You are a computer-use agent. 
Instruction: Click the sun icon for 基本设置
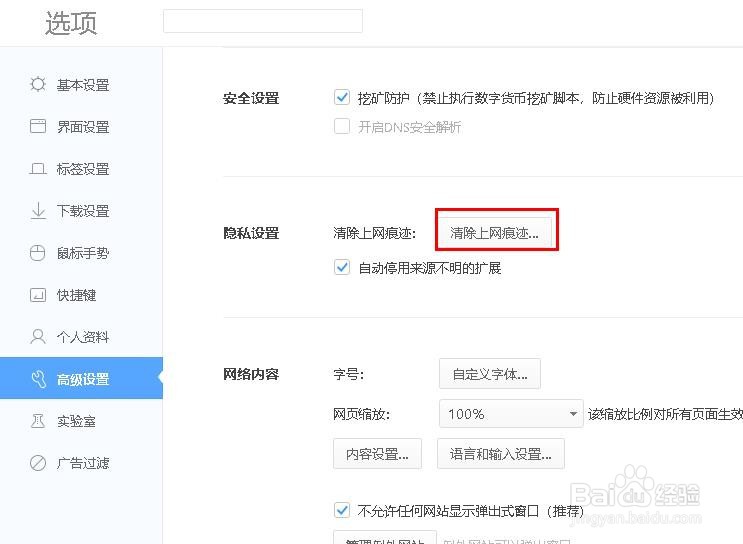pyautogui.click(x=38, y=84)
